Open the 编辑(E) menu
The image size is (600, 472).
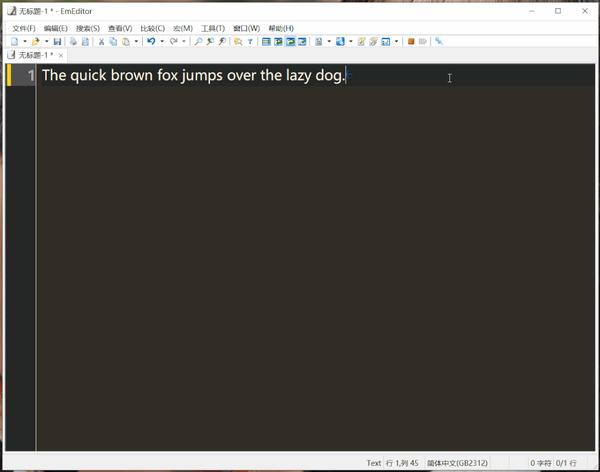pyautogui.click(x=56, y=28)
